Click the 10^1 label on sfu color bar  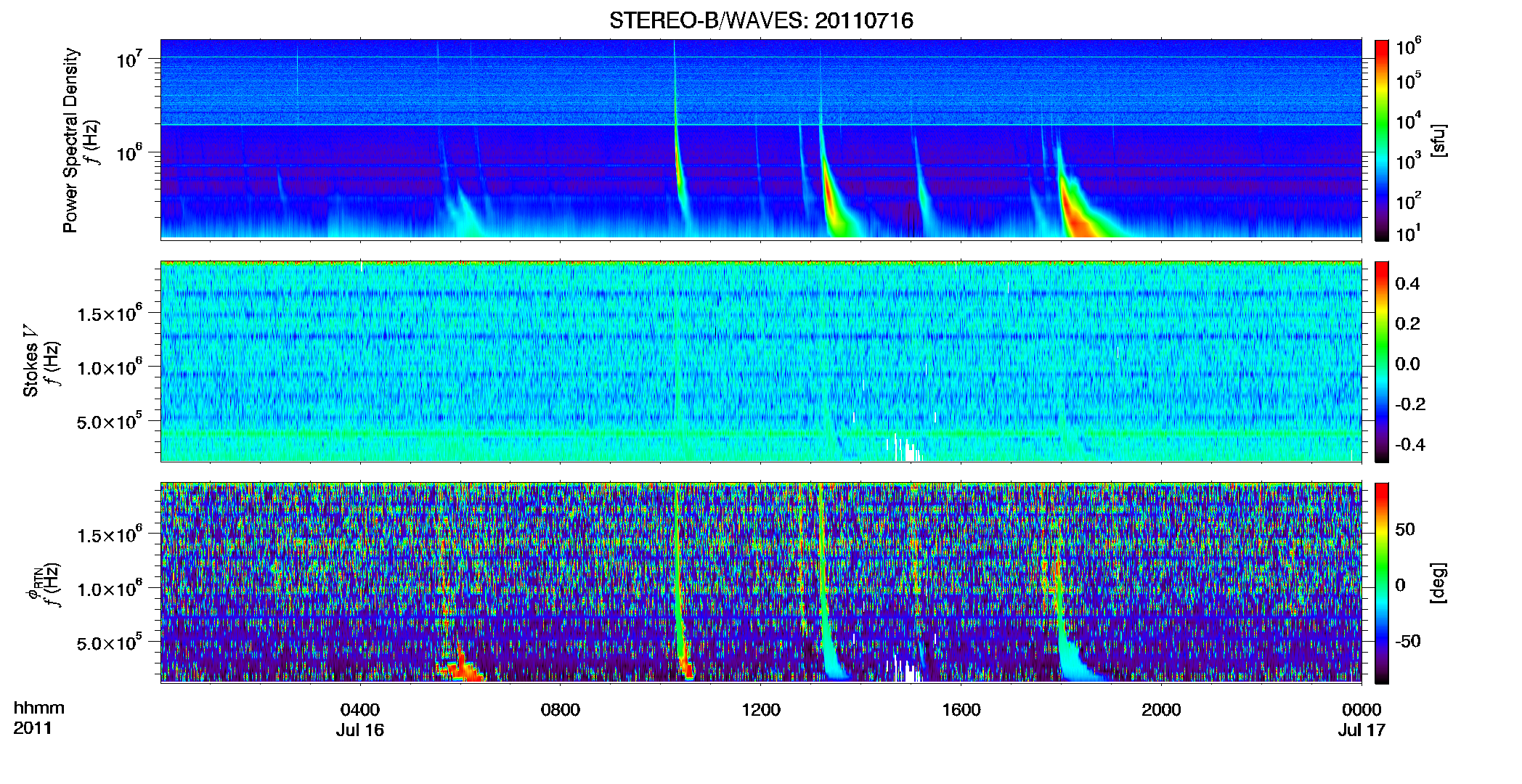[1409, 234]
